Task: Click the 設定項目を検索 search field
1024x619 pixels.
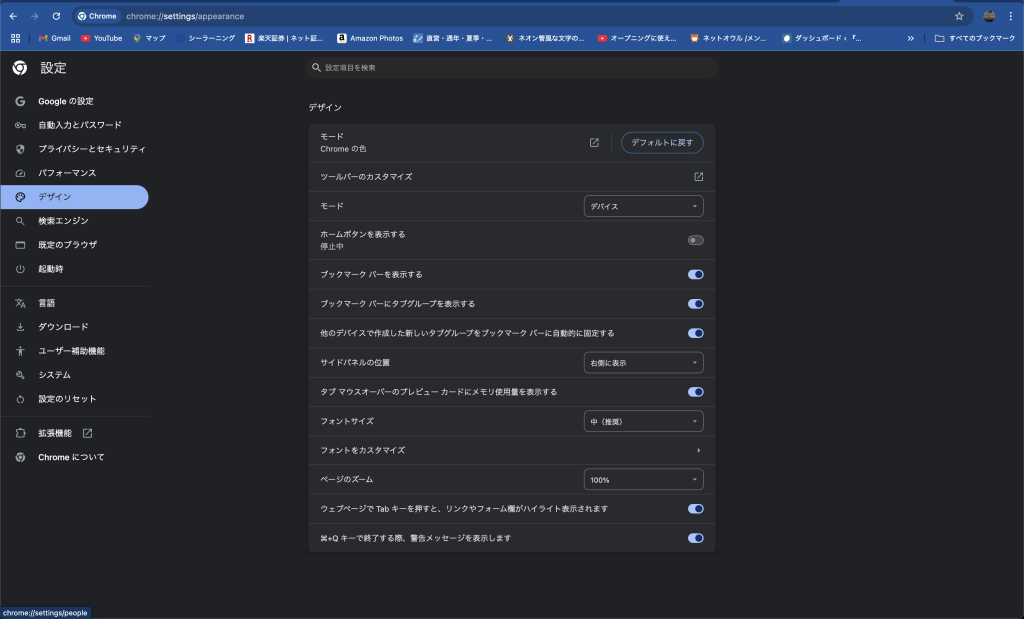Action: [512, 68]
